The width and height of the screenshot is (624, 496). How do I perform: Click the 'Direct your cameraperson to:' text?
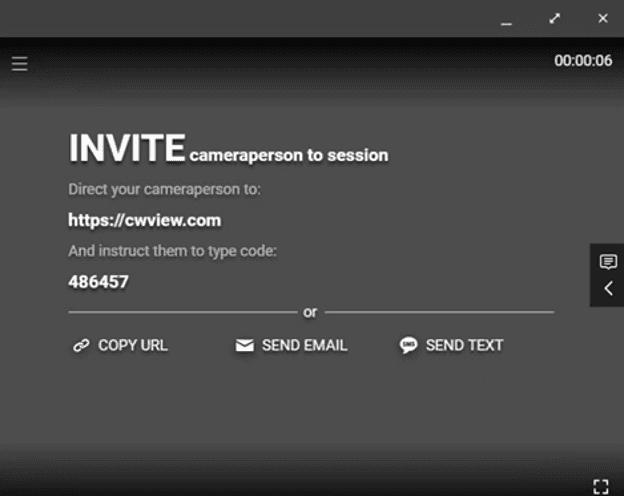point(164,189)
